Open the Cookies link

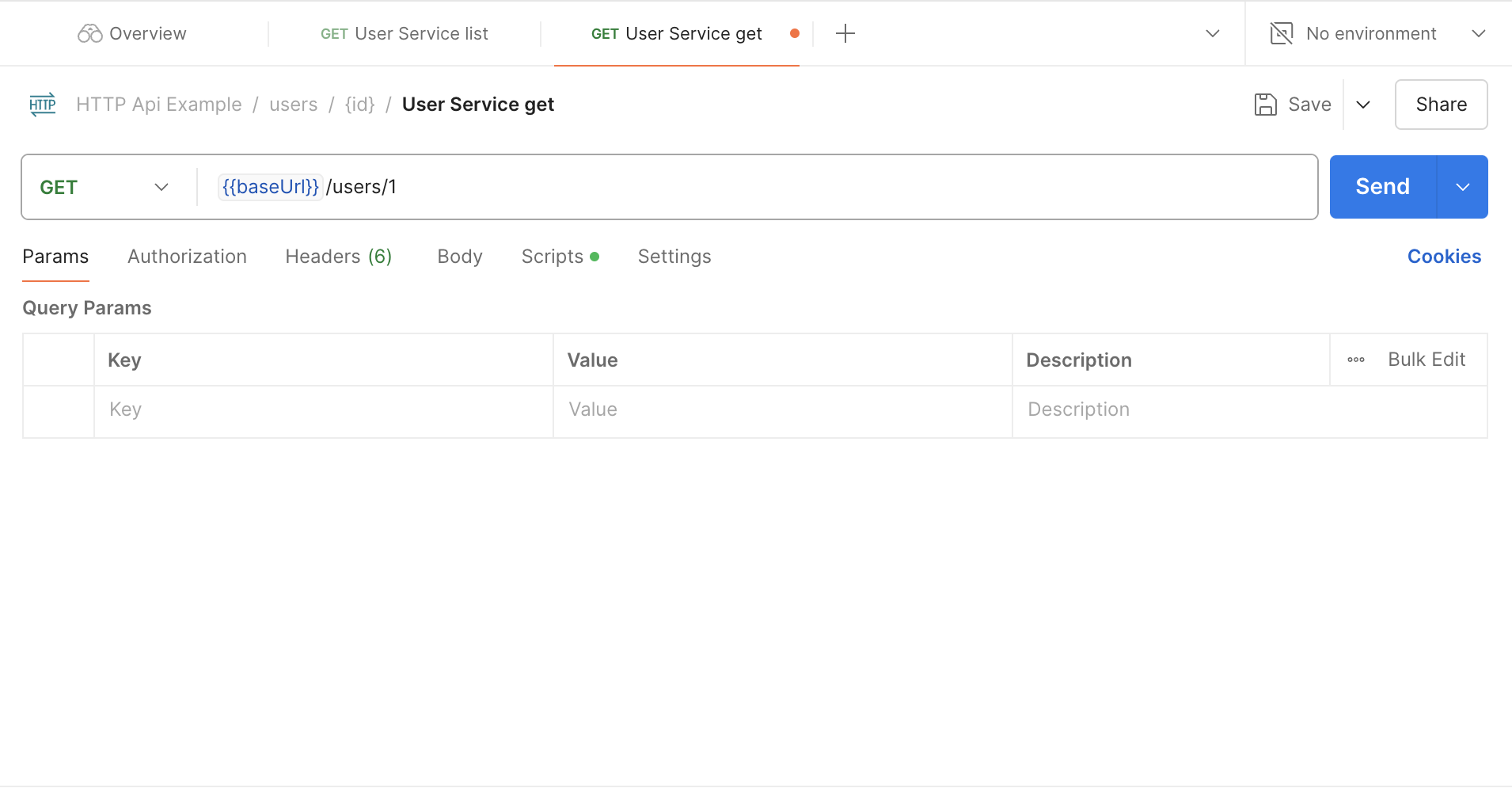[x=1443, y=257]
